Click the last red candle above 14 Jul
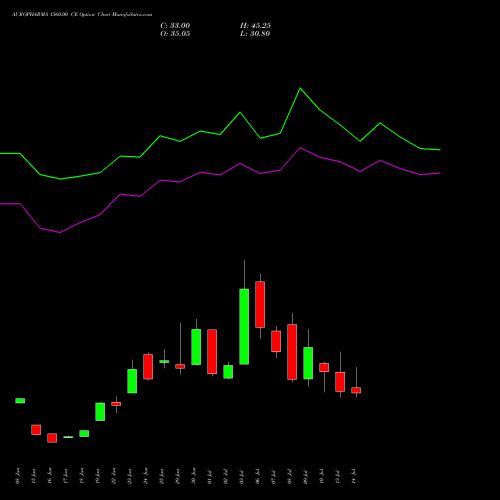Viewport: 500px width, 500px height. (x=356, y=390)
